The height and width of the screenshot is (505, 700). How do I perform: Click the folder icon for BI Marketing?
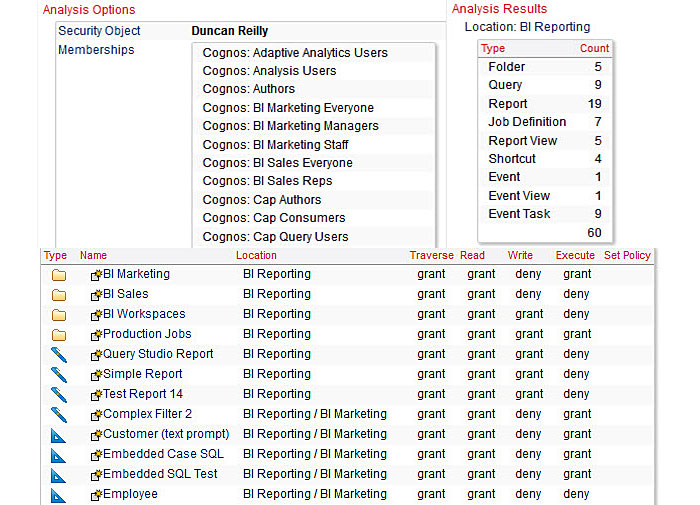pyautogui.click(x=58, y=275)
